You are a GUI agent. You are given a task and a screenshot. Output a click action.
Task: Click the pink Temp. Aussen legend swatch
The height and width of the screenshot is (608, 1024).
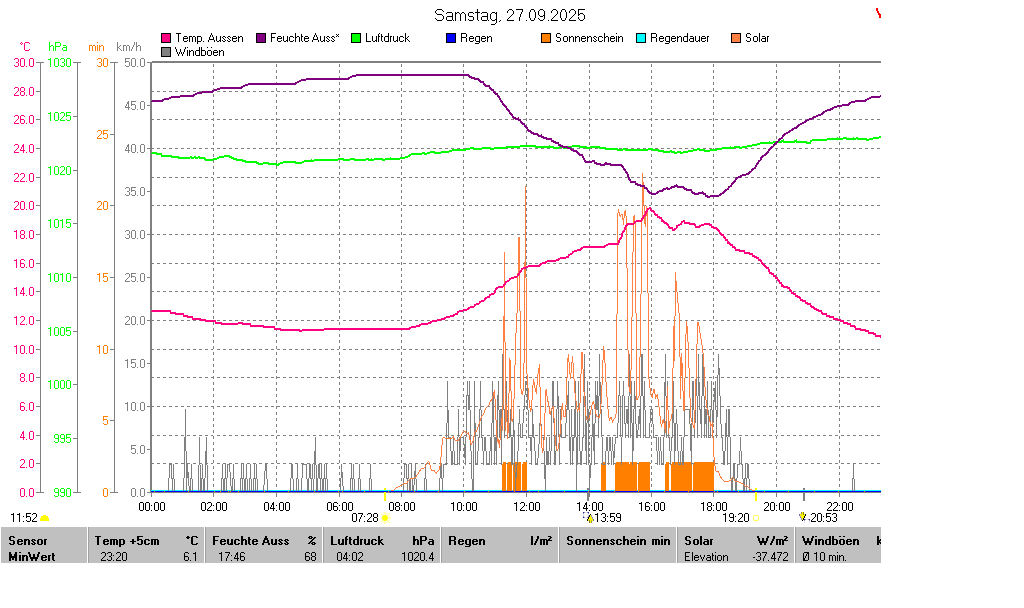tap(166, 38)
